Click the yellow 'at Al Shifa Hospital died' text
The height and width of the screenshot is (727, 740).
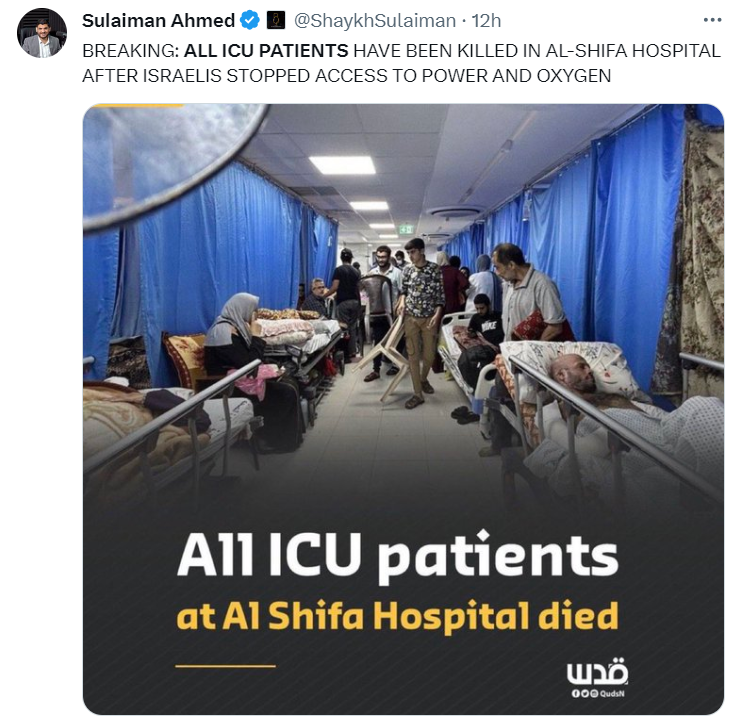coord(397,617)
